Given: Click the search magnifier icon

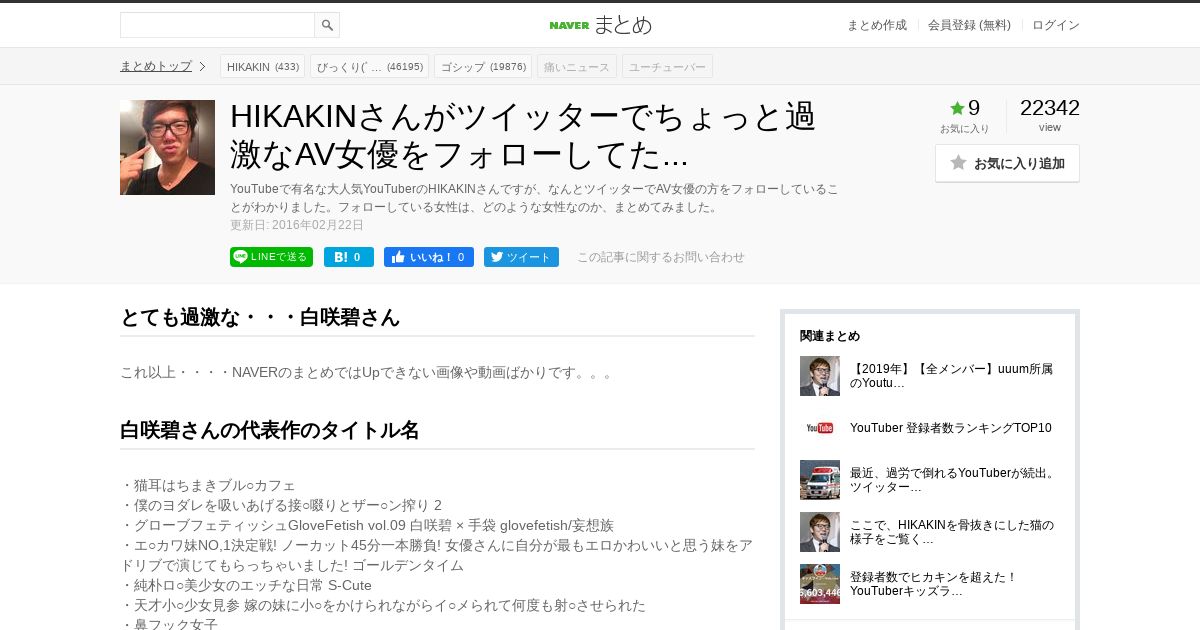Looking at the screenshot, I should click(327, 25).
